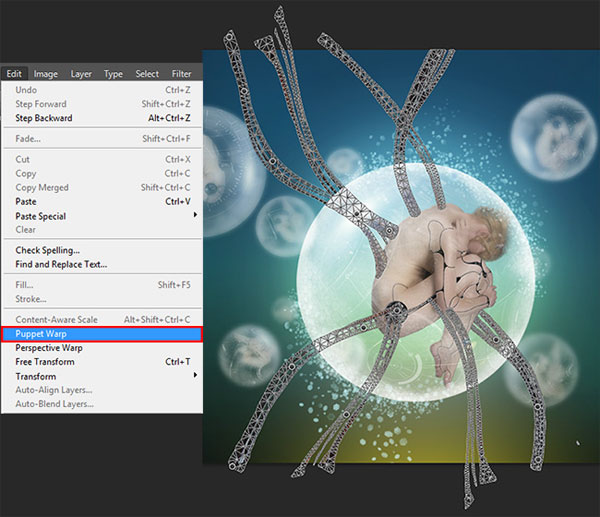Choose Undo from the Edit menu
Image resolution: width=600 pixels, height=517 pixels.
102,90
